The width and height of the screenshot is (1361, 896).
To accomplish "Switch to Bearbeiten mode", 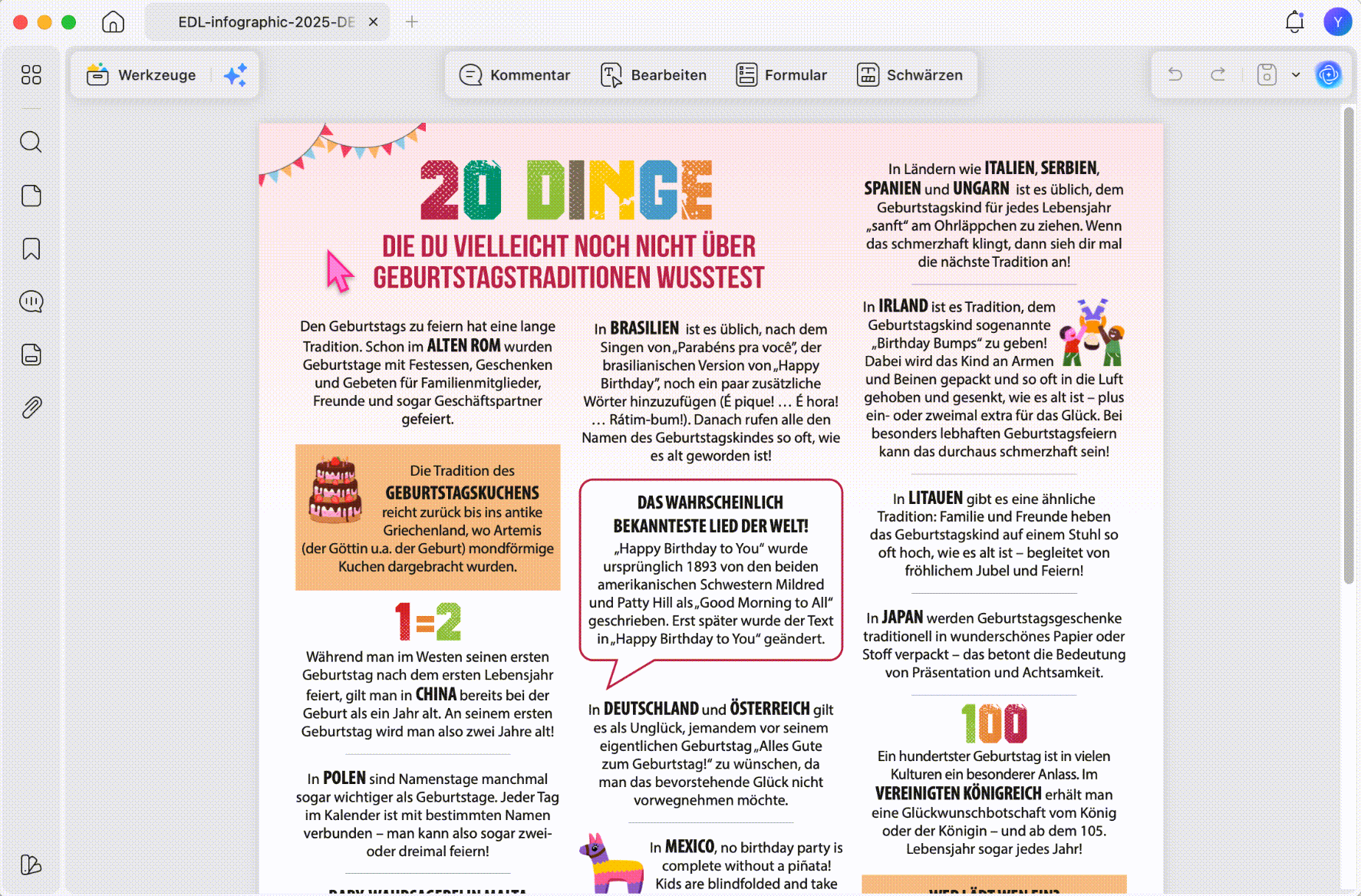I will click(x=654, y=74).
